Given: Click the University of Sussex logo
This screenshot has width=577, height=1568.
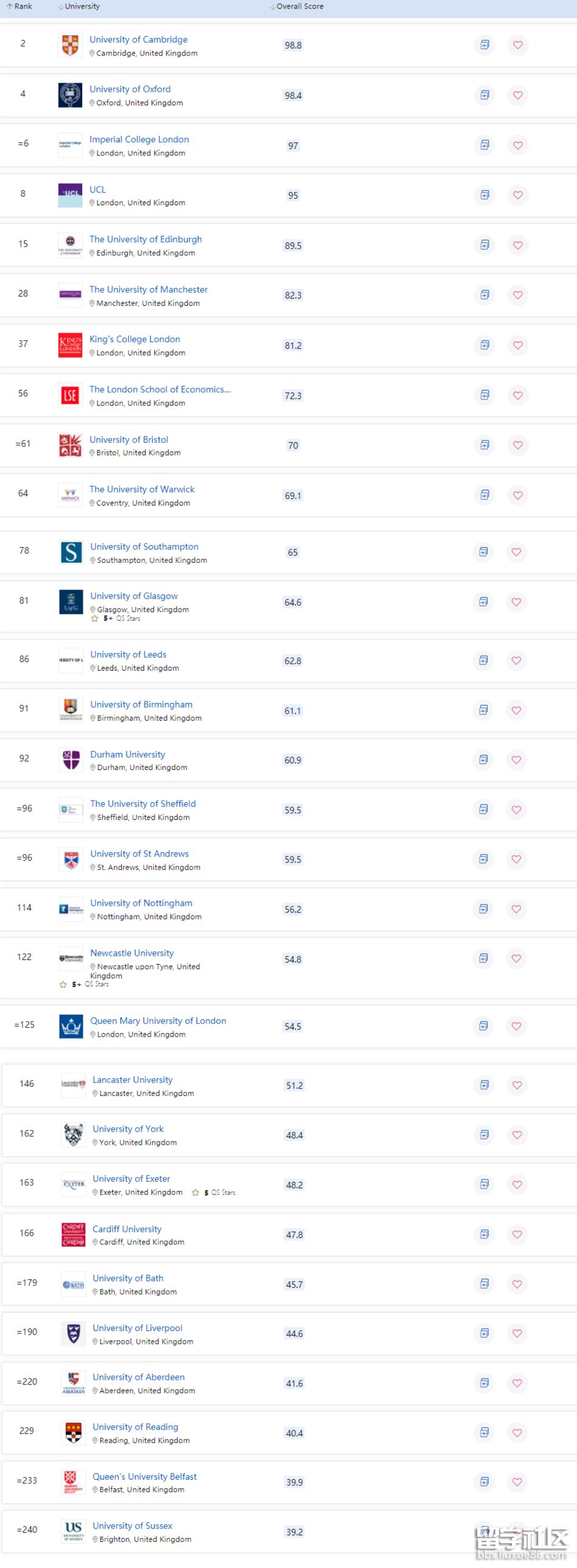Looking at the screenshot, I should 74,1530.
